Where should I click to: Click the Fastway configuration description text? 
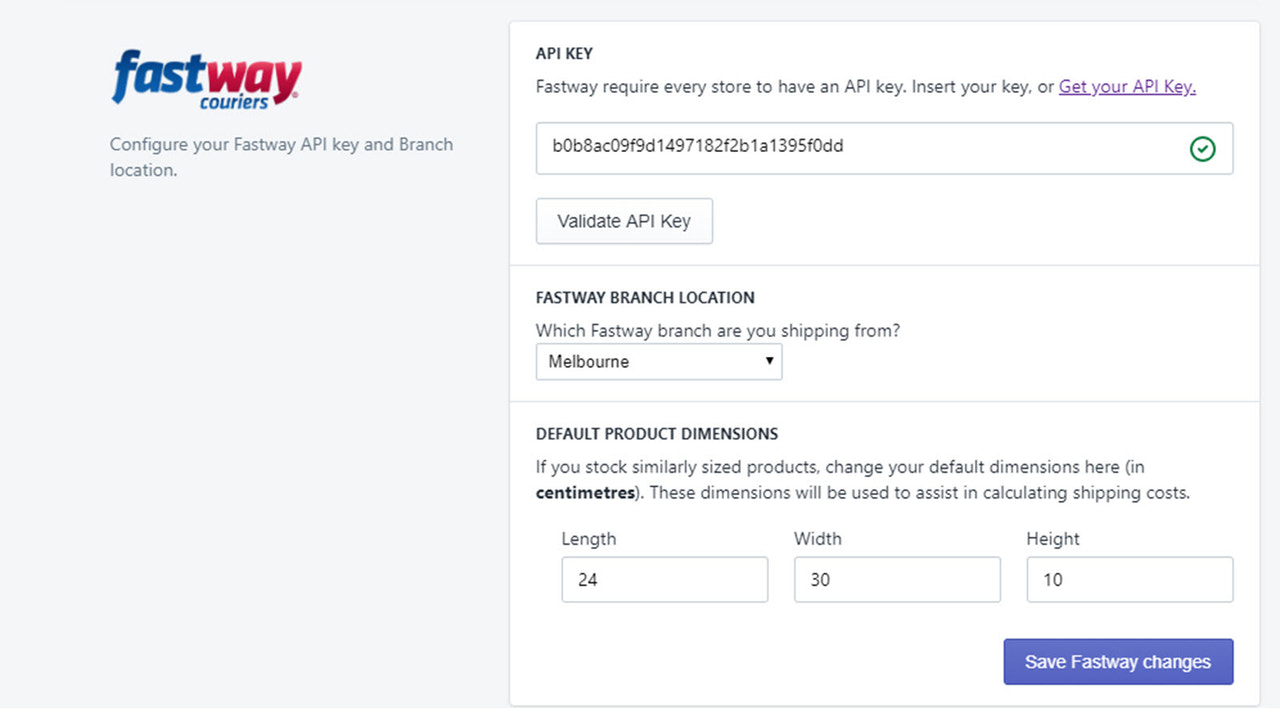pyautogui.click(x=281, y=157)
